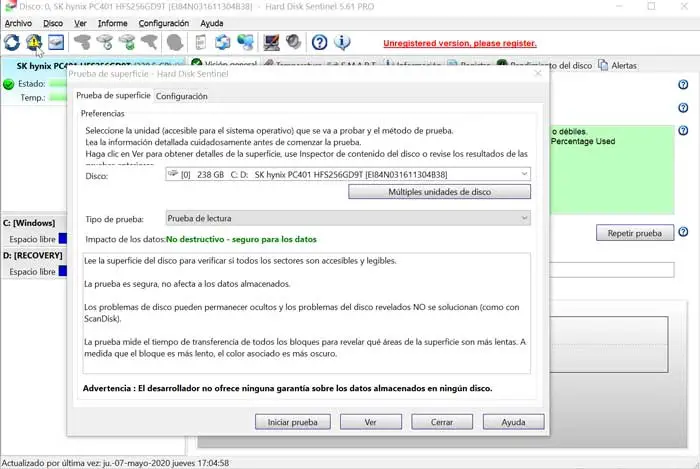Expand the Tipo de prueba dropdown arrow
The image size is (700, 469).
tap(525, 218)
